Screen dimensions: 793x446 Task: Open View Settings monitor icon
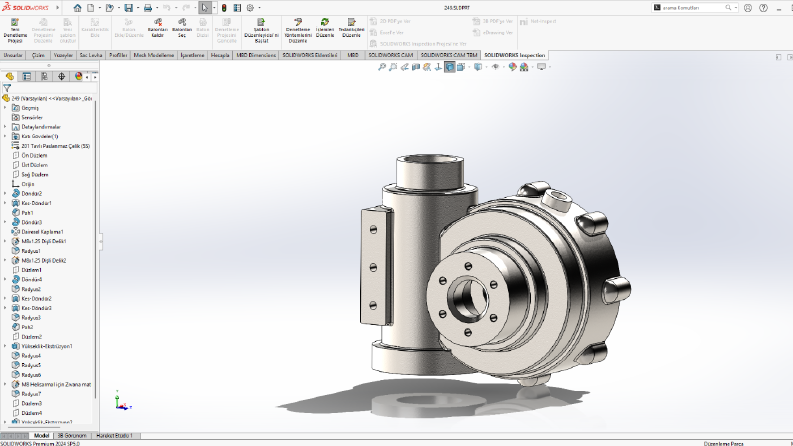click(541, 67)
